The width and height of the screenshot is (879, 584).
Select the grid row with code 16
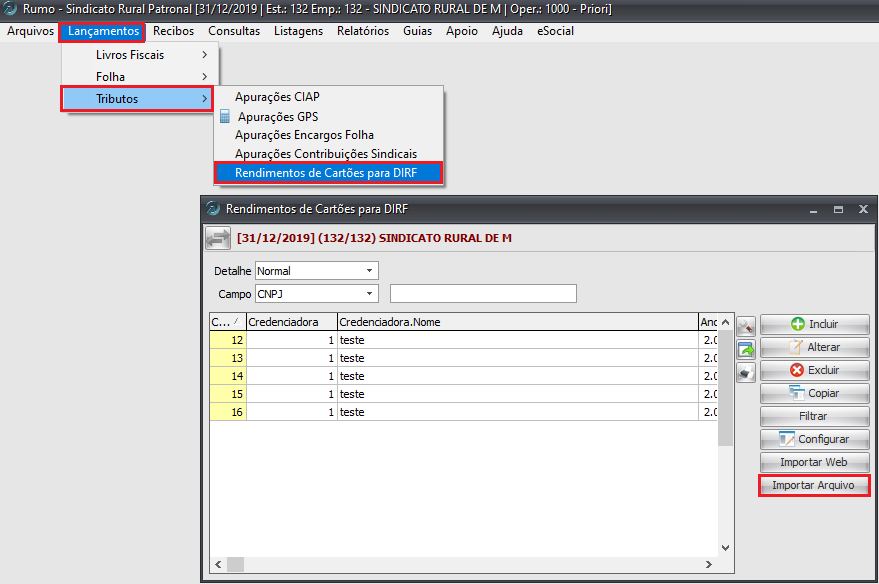(x=464, y=412)
